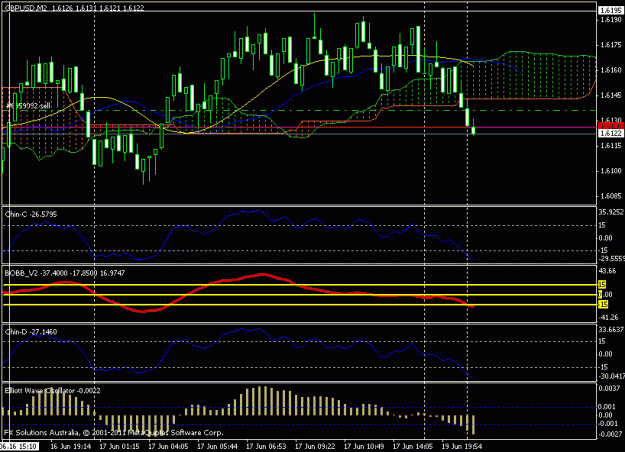Click the Chin-D -27.1460 indicator label
625x452 pixels.
(x=31, y=332)
